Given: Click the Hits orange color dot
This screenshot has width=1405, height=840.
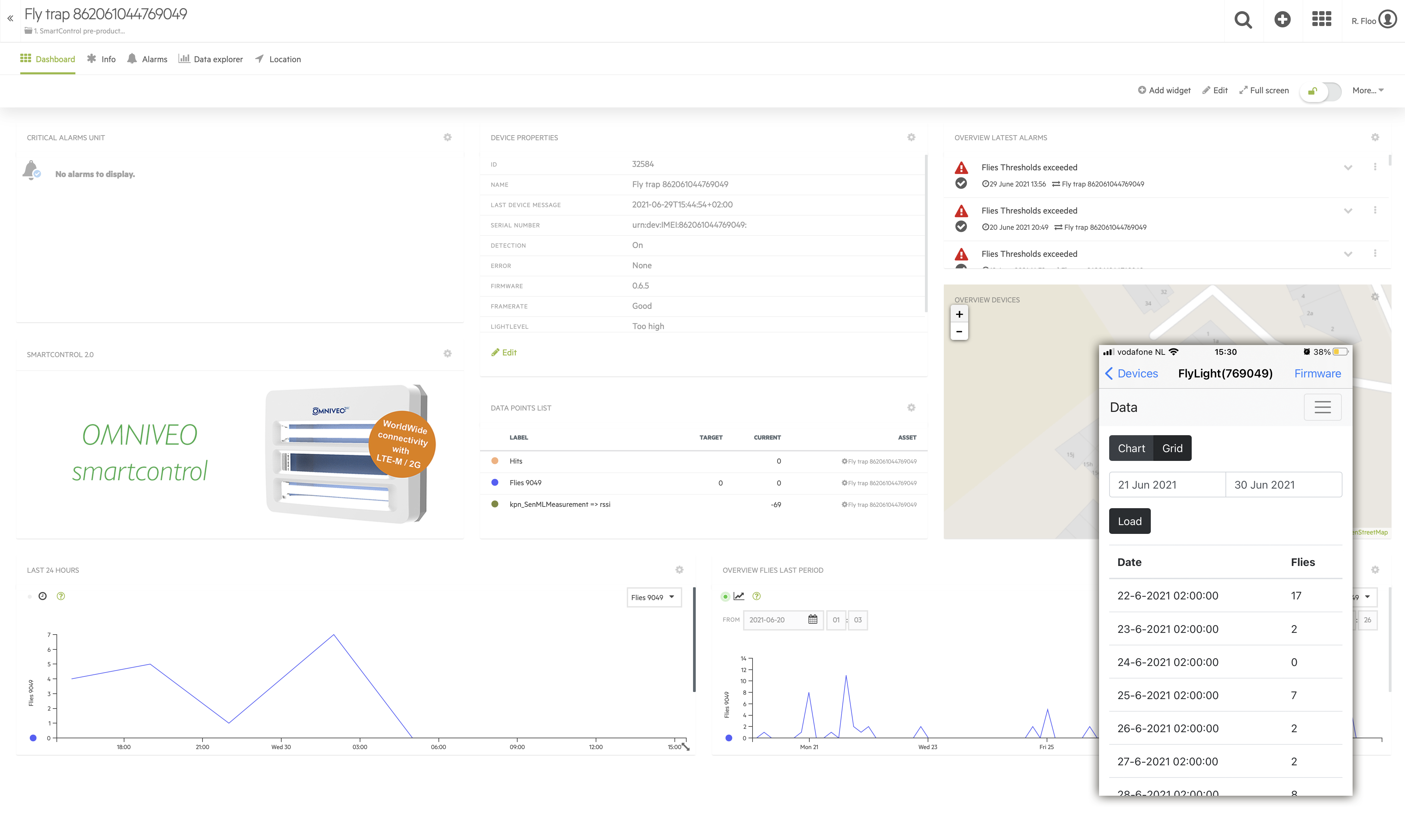Looking at the screenshot, I should point(495,461).
